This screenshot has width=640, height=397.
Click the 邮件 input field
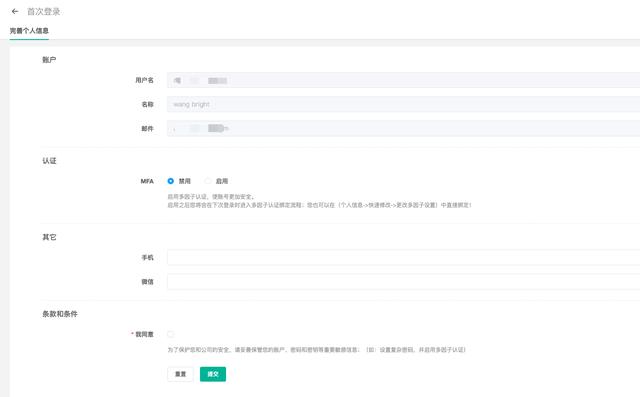pyautogui.click(x=403, y=128)
